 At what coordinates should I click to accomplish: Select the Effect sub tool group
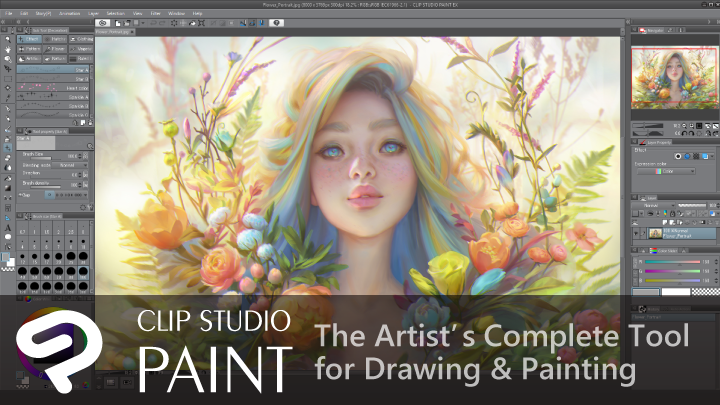click(29, 39)
